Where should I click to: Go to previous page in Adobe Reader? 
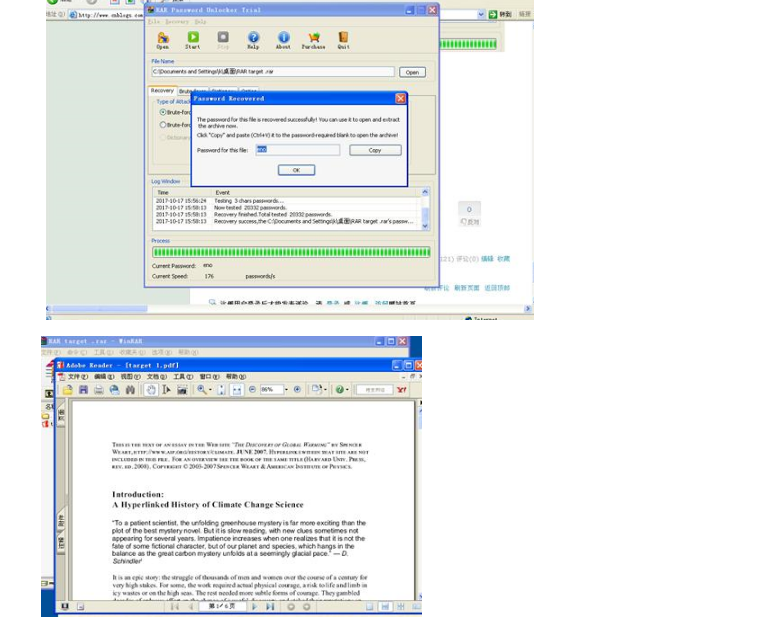tap(191, 606)
